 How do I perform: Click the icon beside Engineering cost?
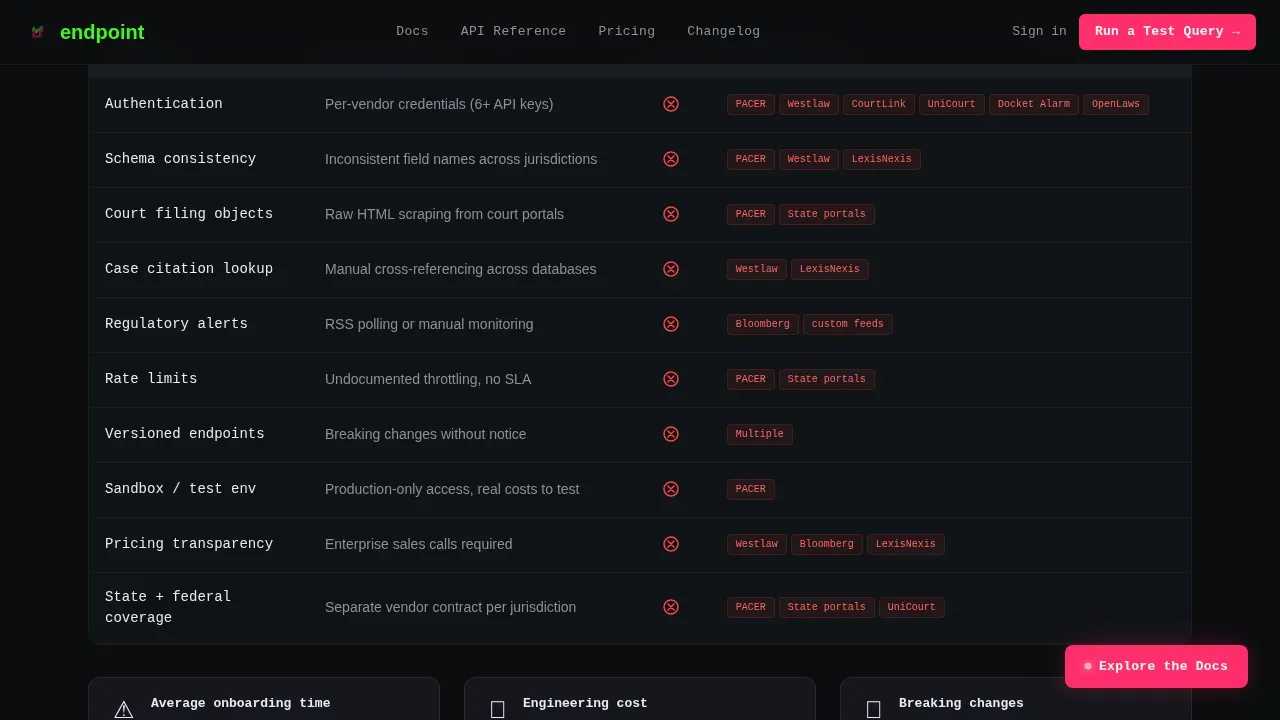coord(498,710)
